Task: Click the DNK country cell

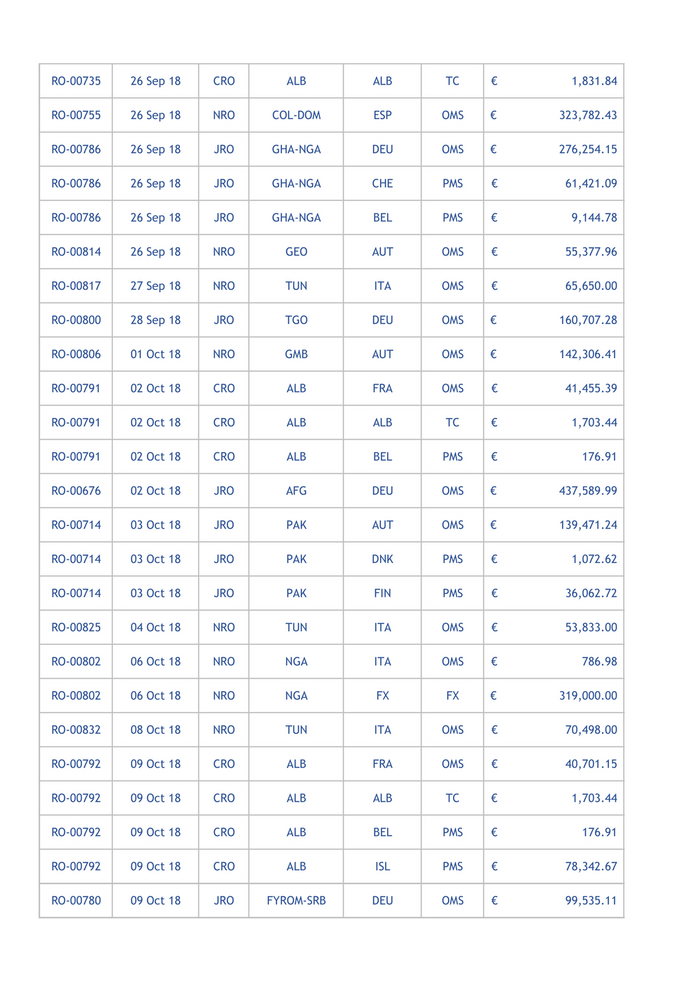Action: click(382, 559)
